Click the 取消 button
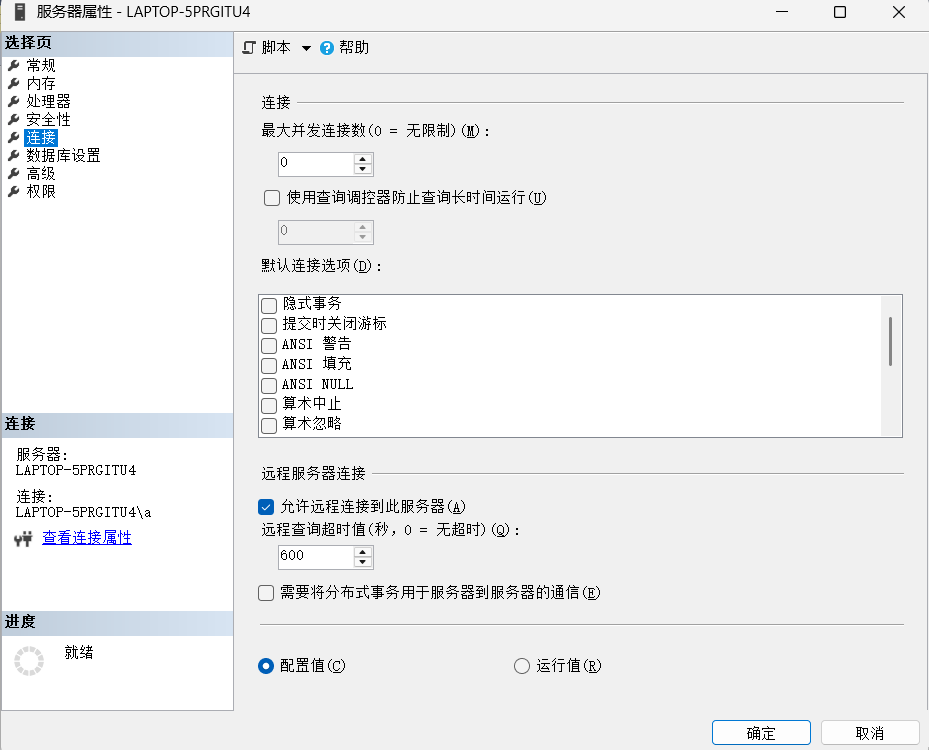 coord(870,733)
